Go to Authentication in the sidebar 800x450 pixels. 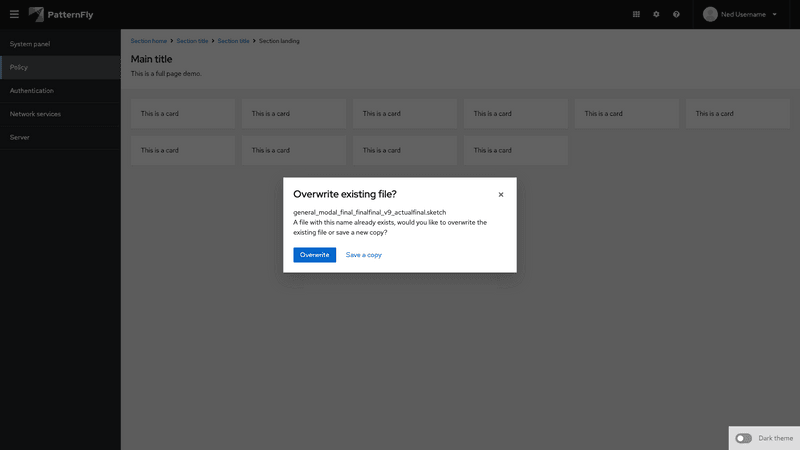(32, 91)
